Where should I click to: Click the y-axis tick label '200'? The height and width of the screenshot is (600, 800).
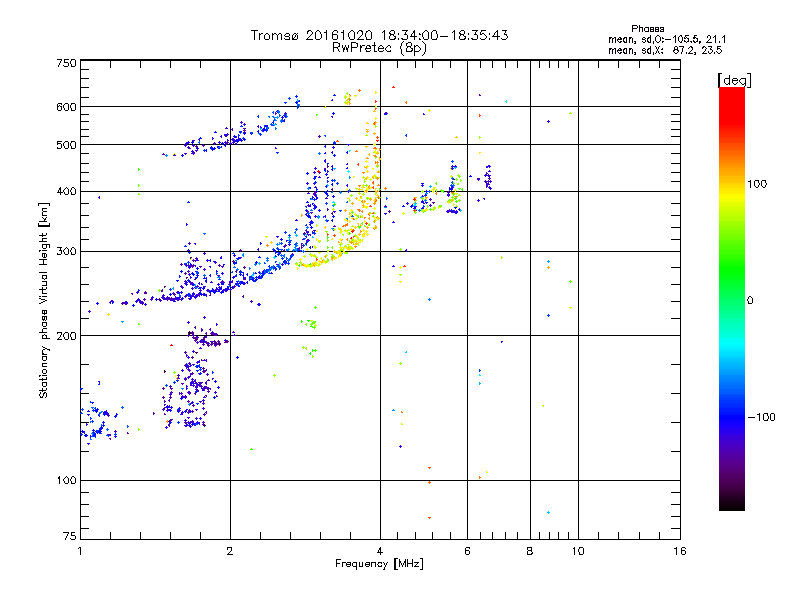coord(66,336)
